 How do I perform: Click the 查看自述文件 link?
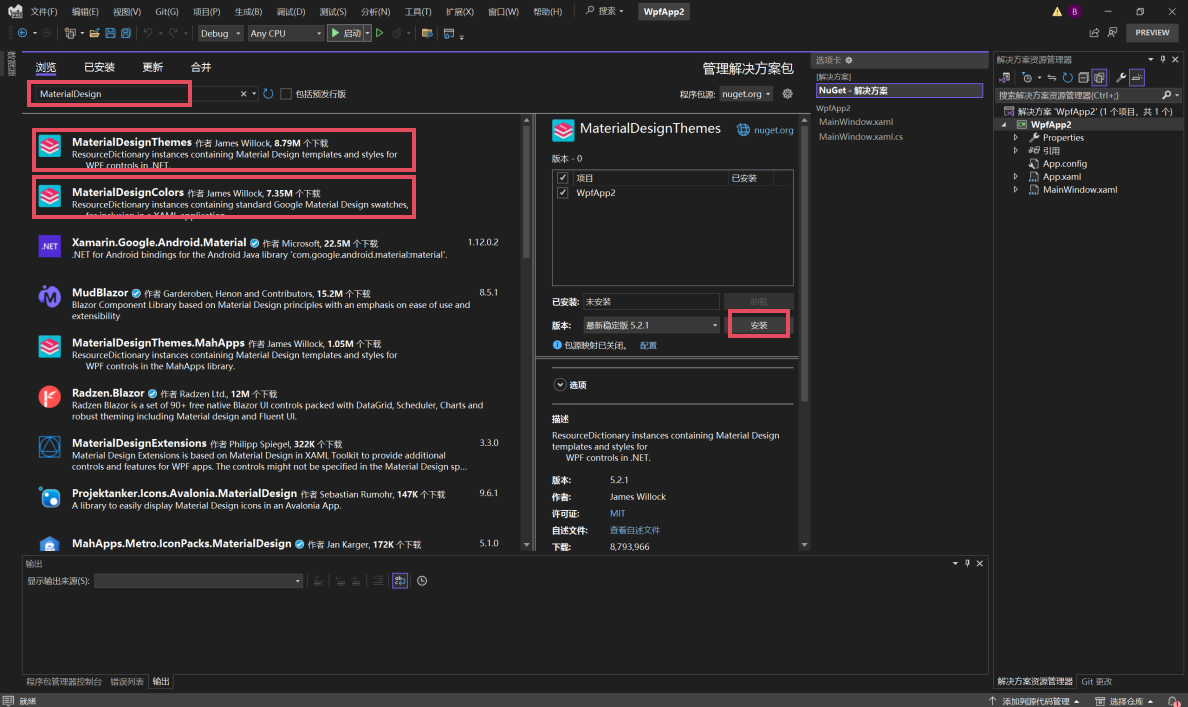tap(635, 530)
